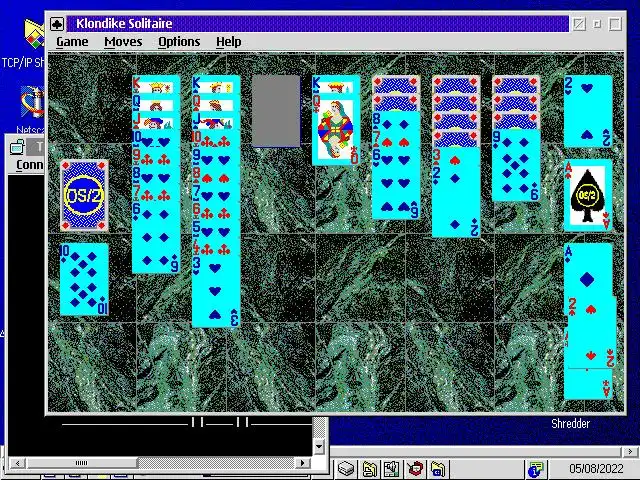The height and width of the screenshot is (480, 640).
Task: Click the Ace of diamonds foundation card
Action: point(588,269)
